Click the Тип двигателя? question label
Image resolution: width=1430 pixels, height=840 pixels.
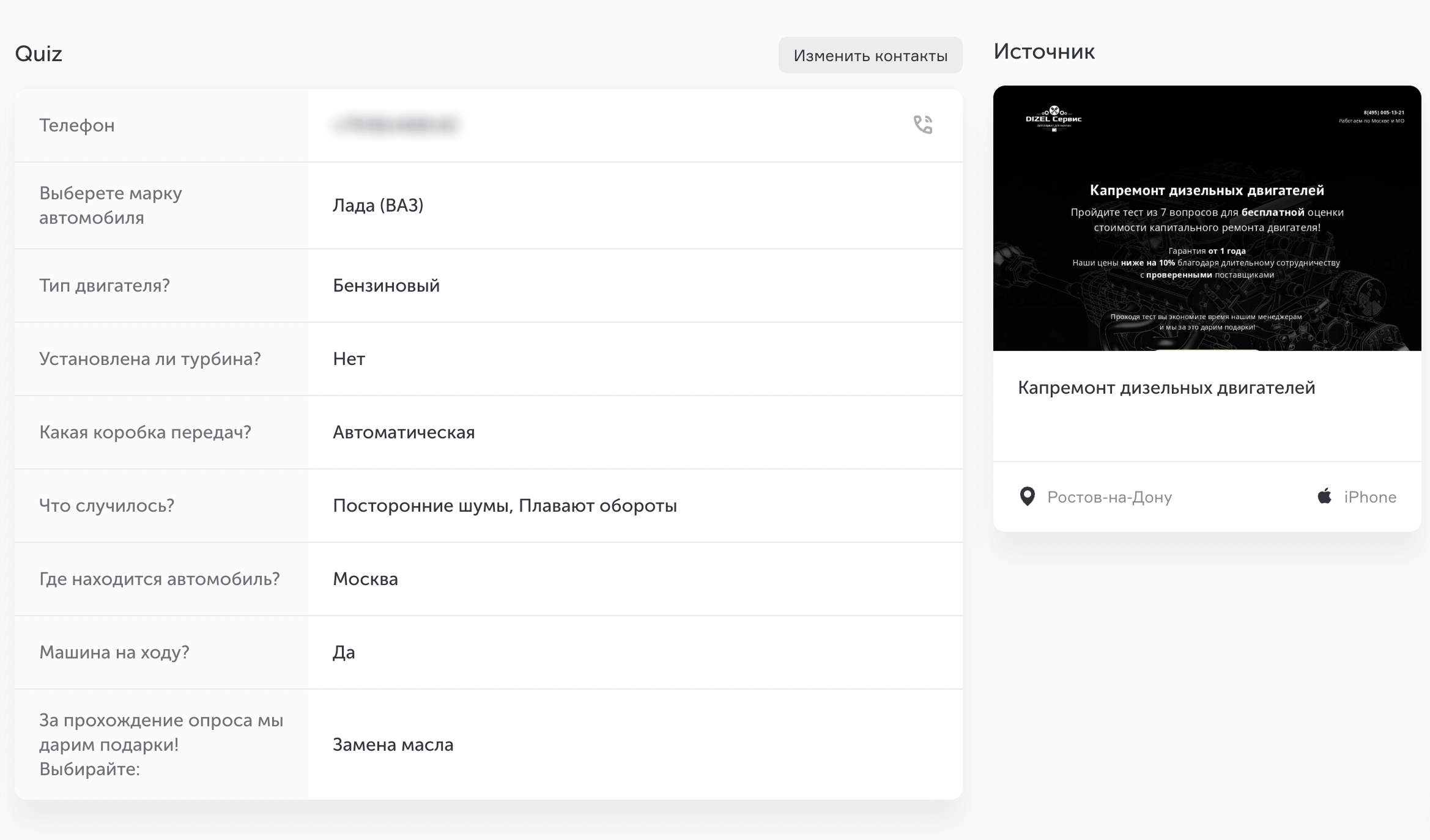click(105, 286)
